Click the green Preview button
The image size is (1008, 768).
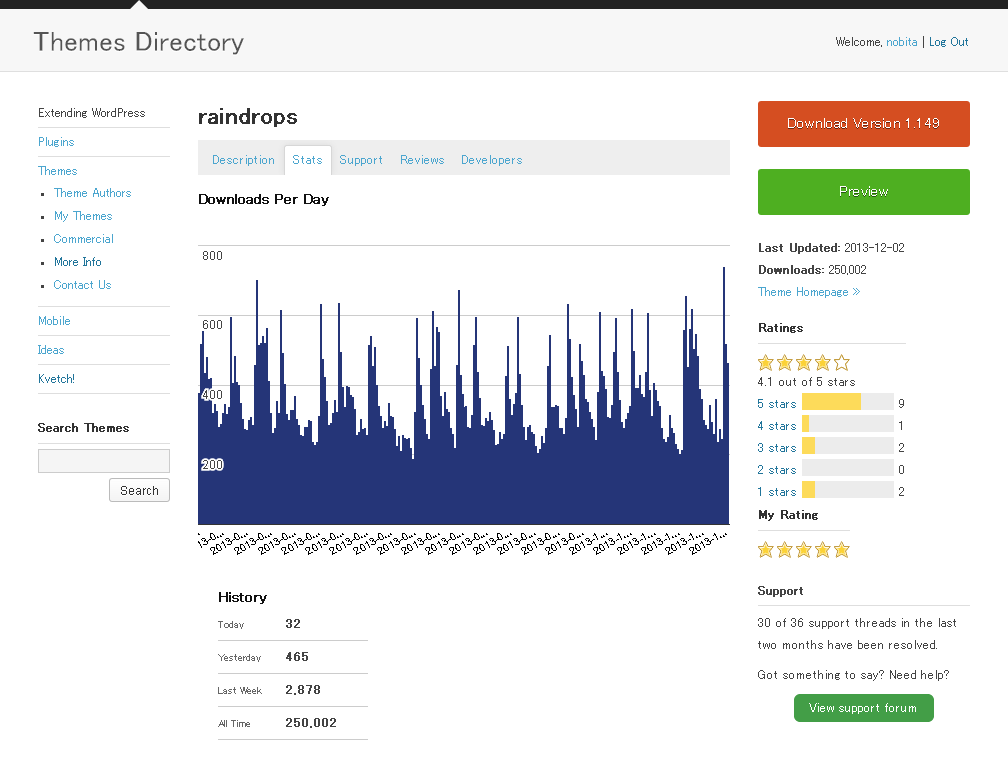(863, 192)
